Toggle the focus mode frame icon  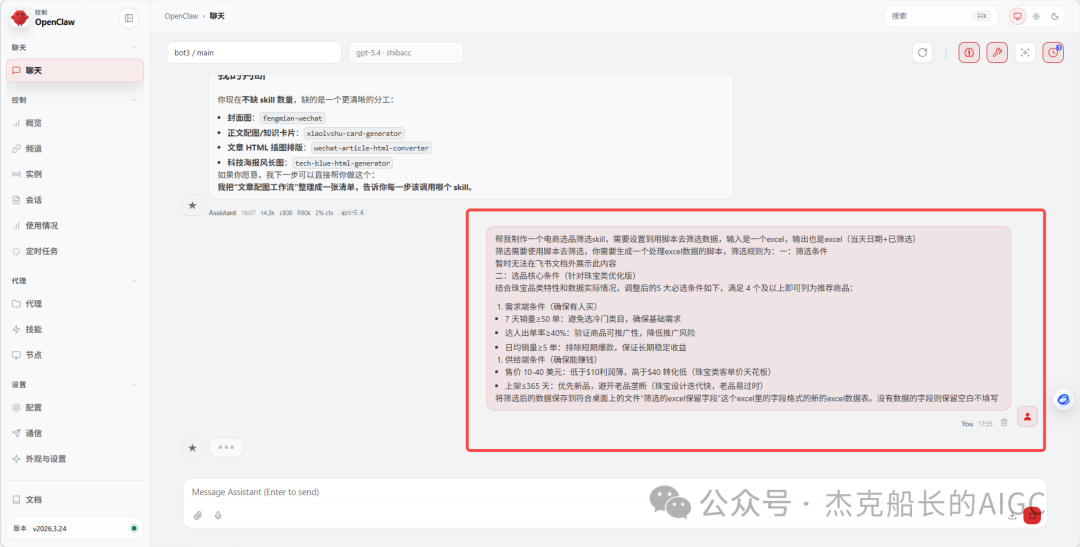[x=1025, y=52]
